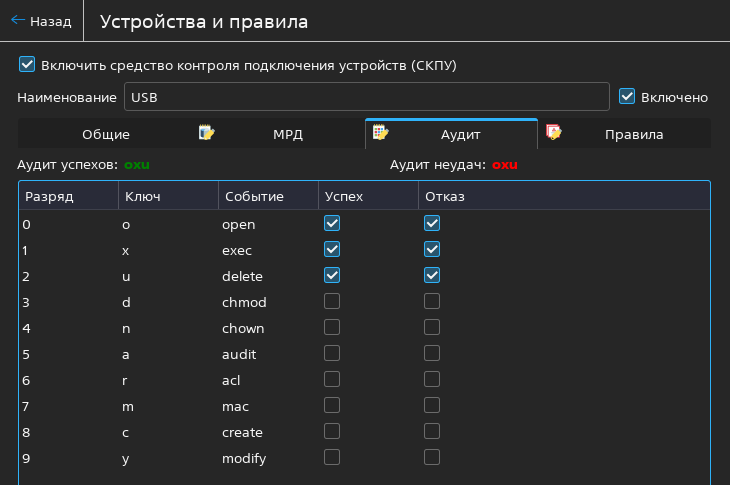This screenshot has height=485, width=730.
Task: Click the Разряд column header
Action: [50, 197]
